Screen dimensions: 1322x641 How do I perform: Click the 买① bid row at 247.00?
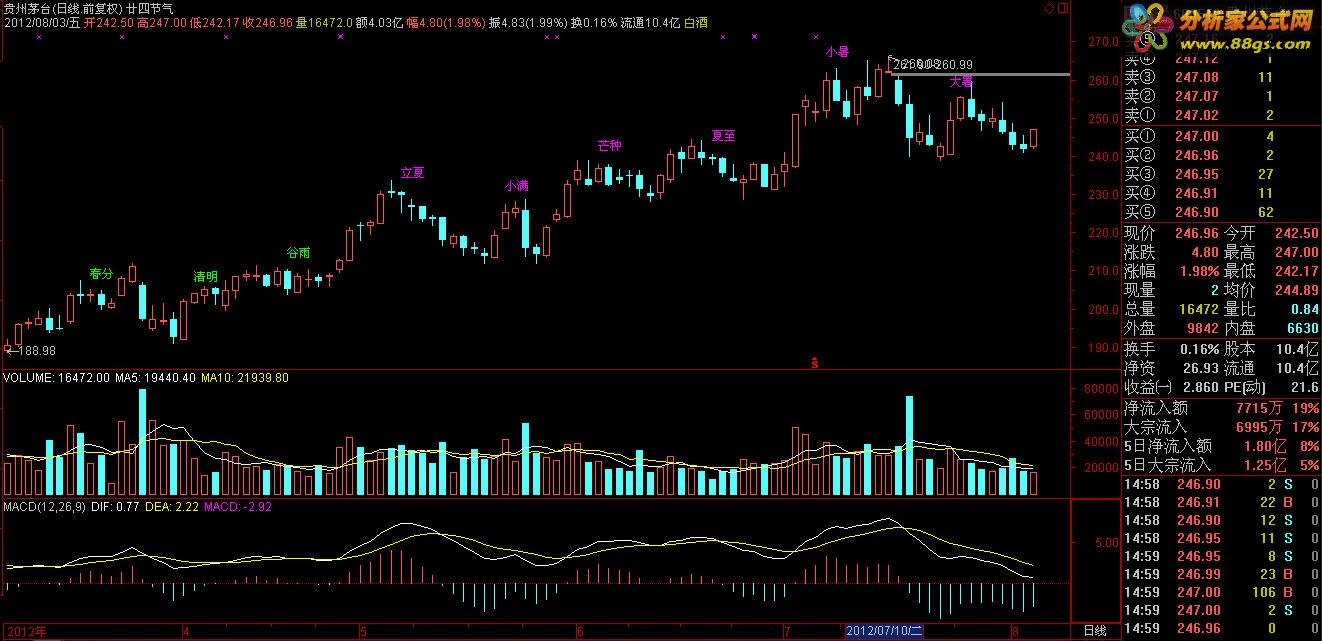click(x=1222, y=136)
